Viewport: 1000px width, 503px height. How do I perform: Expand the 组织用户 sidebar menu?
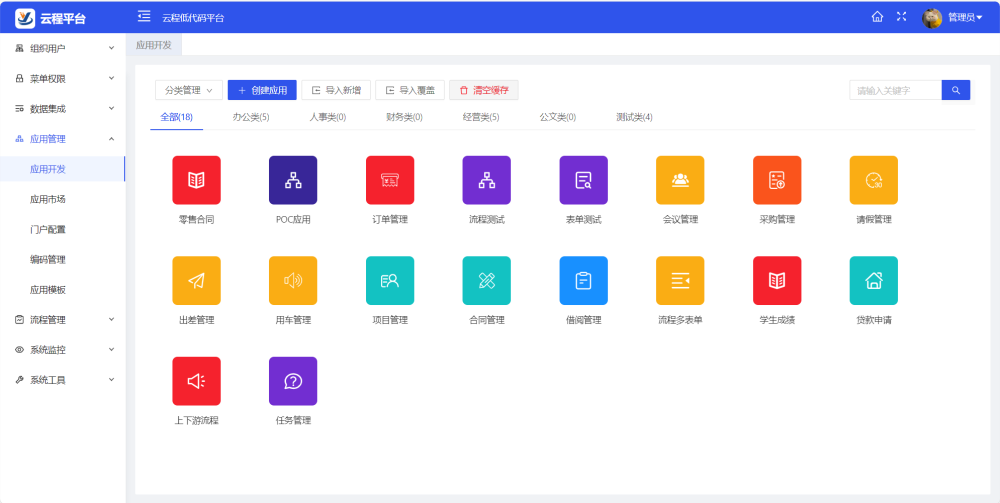point(62,48)
